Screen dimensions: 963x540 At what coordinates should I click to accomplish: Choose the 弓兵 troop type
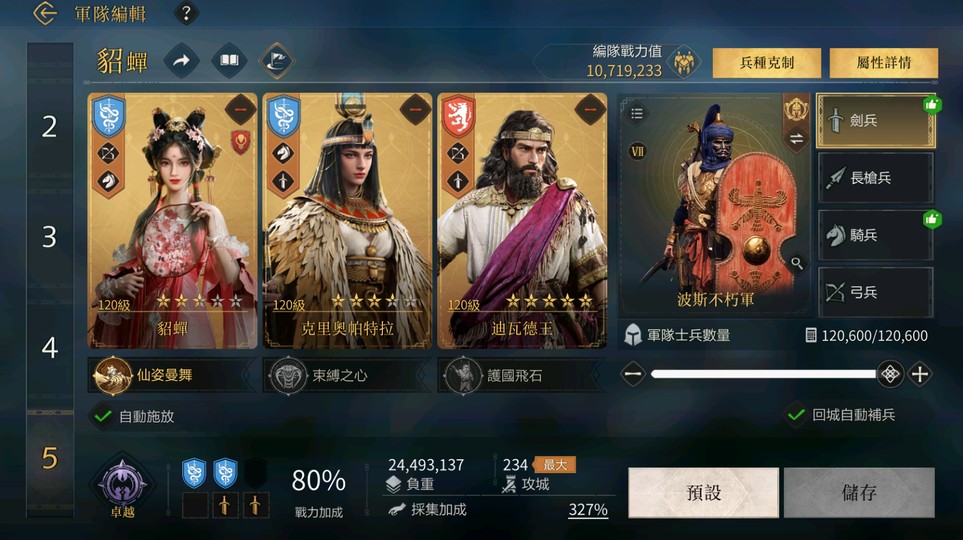(876, 292)
